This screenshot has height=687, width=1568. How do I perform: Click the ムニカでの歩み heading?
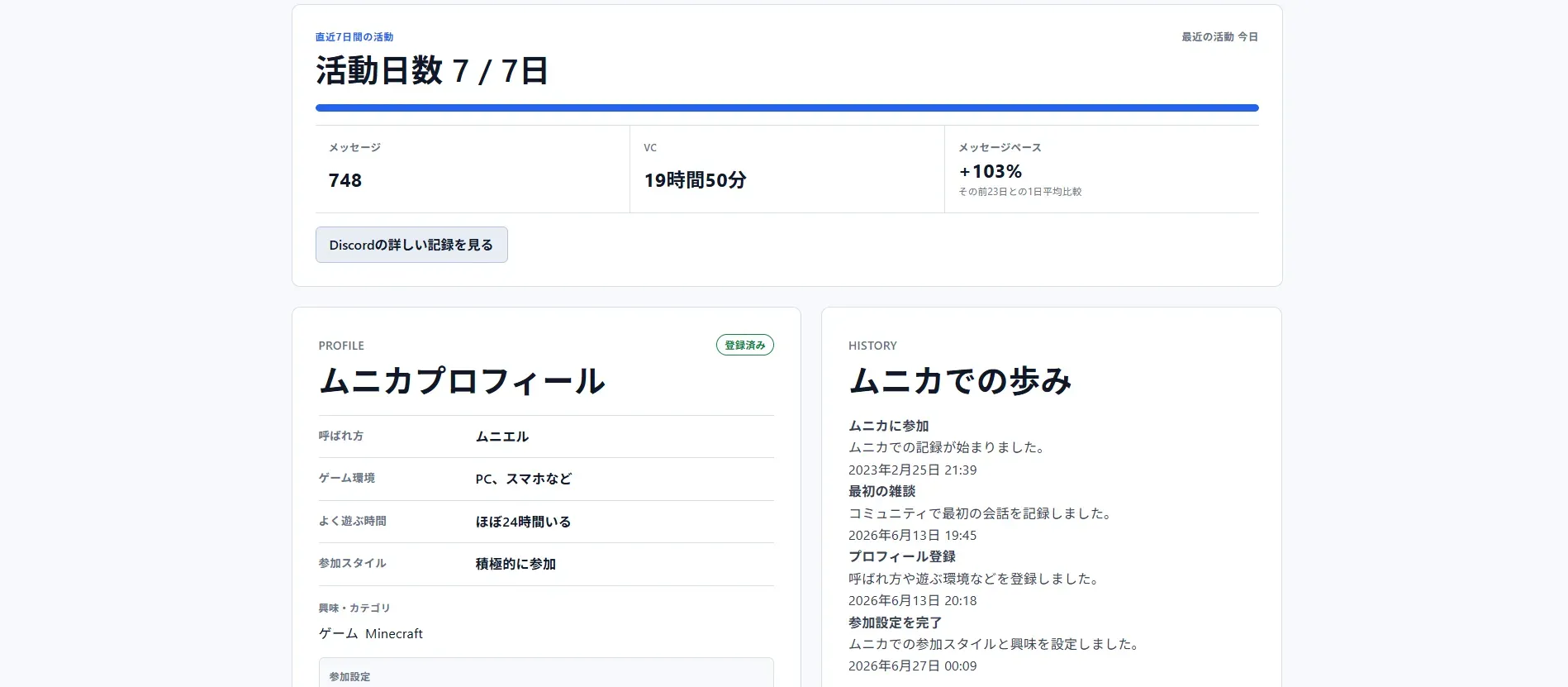960,381
